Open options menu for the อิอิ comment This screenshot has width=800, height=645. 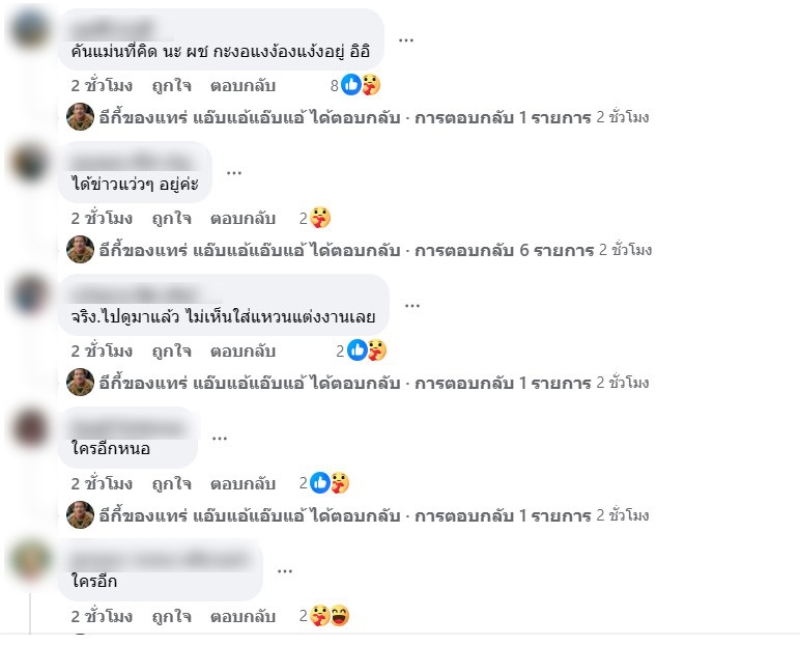tap(406, 40)
